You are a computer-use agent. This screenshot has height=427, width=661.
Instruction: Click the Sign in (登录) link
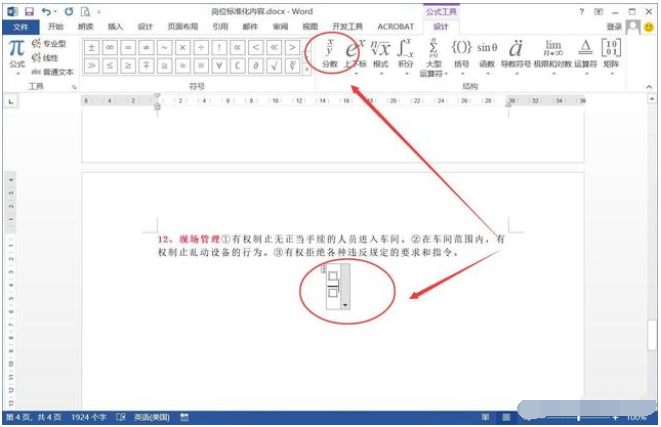pyautogui.click(x=614, y=26)
